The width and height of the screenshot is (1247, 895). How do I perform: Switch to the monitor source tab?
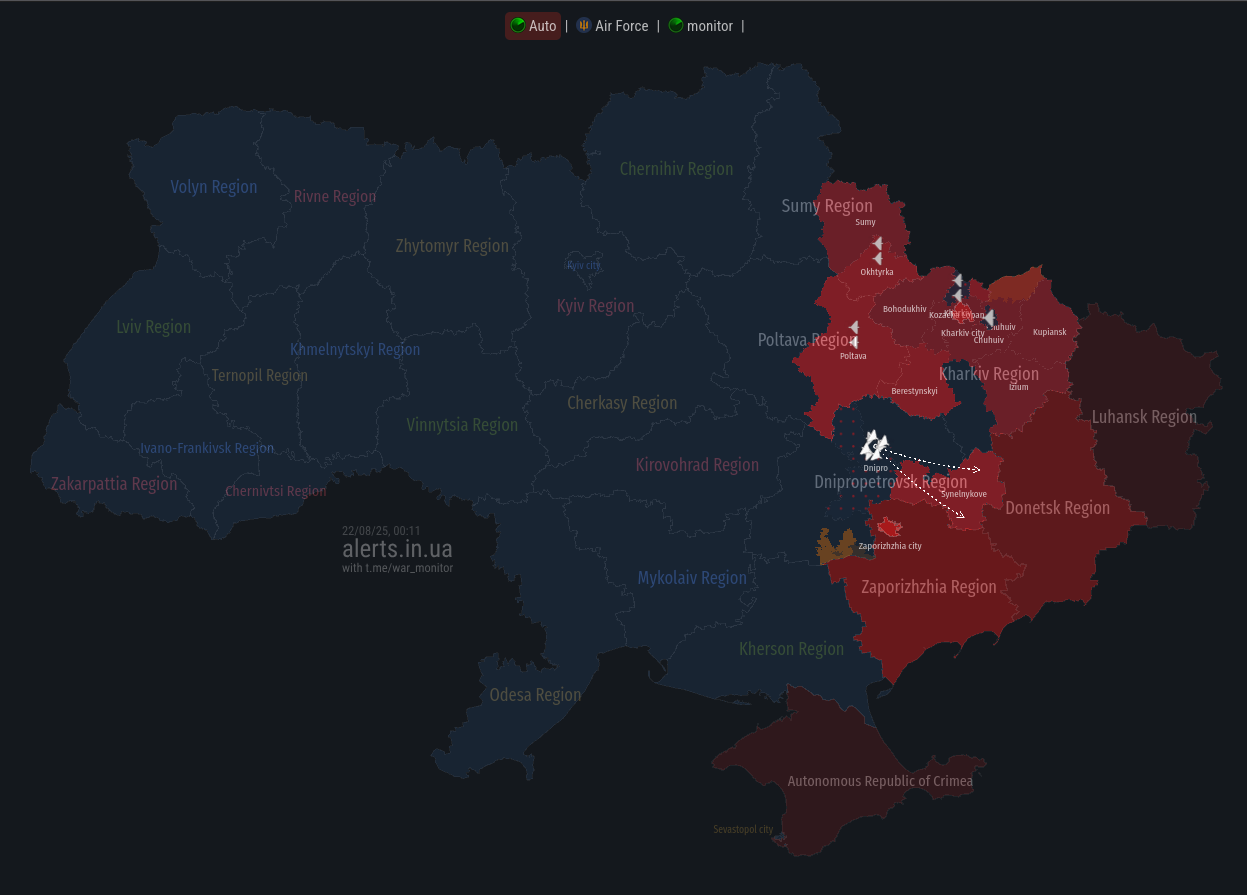pyautogui.click(x=701, y=26)
